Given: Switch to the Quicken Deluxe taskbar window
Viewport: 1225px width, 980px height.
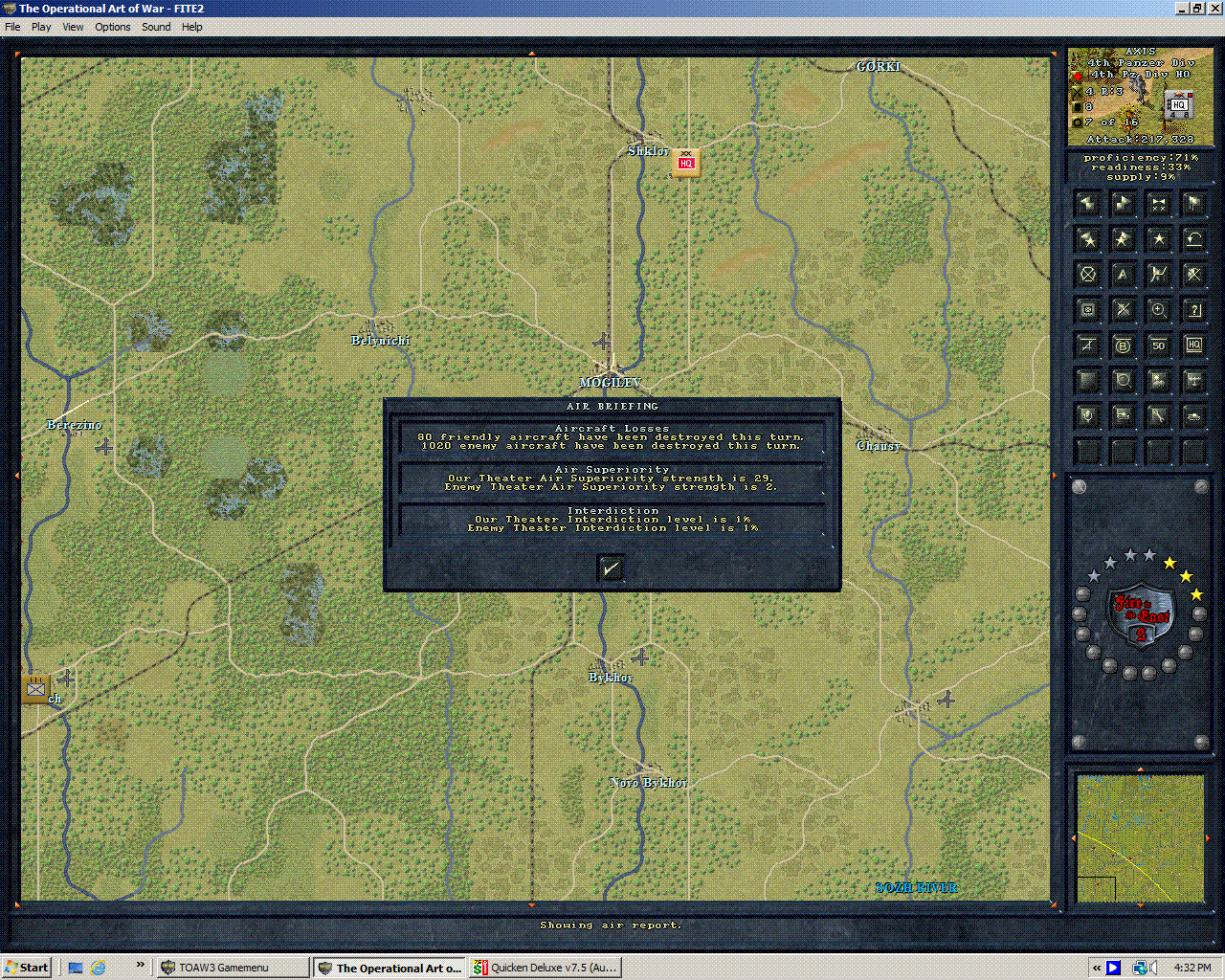Looking at the screenshot, I should coord(546,968).
